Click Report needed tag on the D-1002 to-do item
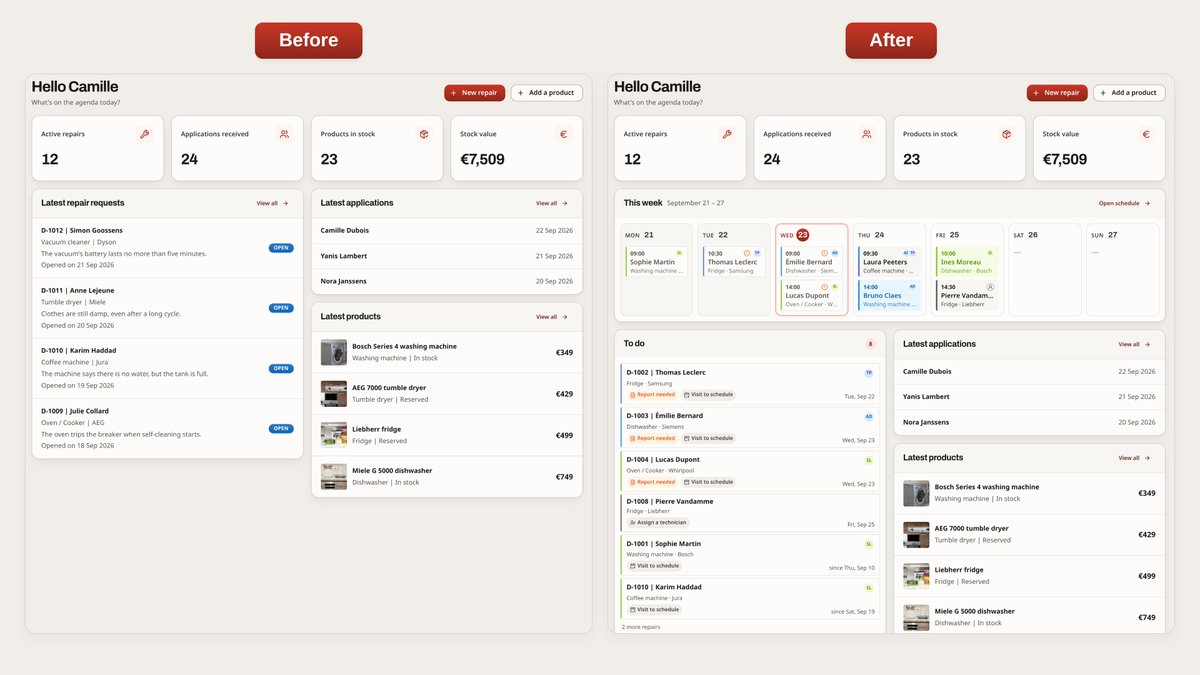Viewport: 1200px width, 675px height. pyautogui.click(x=652, y=395)
